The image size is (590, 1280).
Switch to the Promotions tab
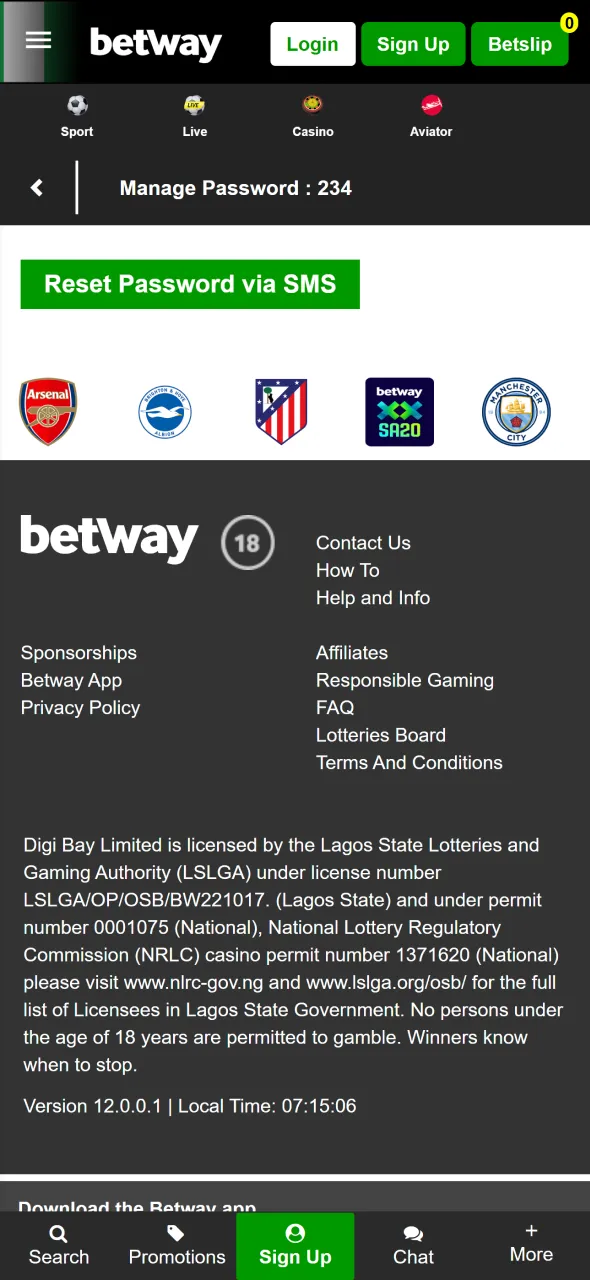click(x=176, y=1243)
